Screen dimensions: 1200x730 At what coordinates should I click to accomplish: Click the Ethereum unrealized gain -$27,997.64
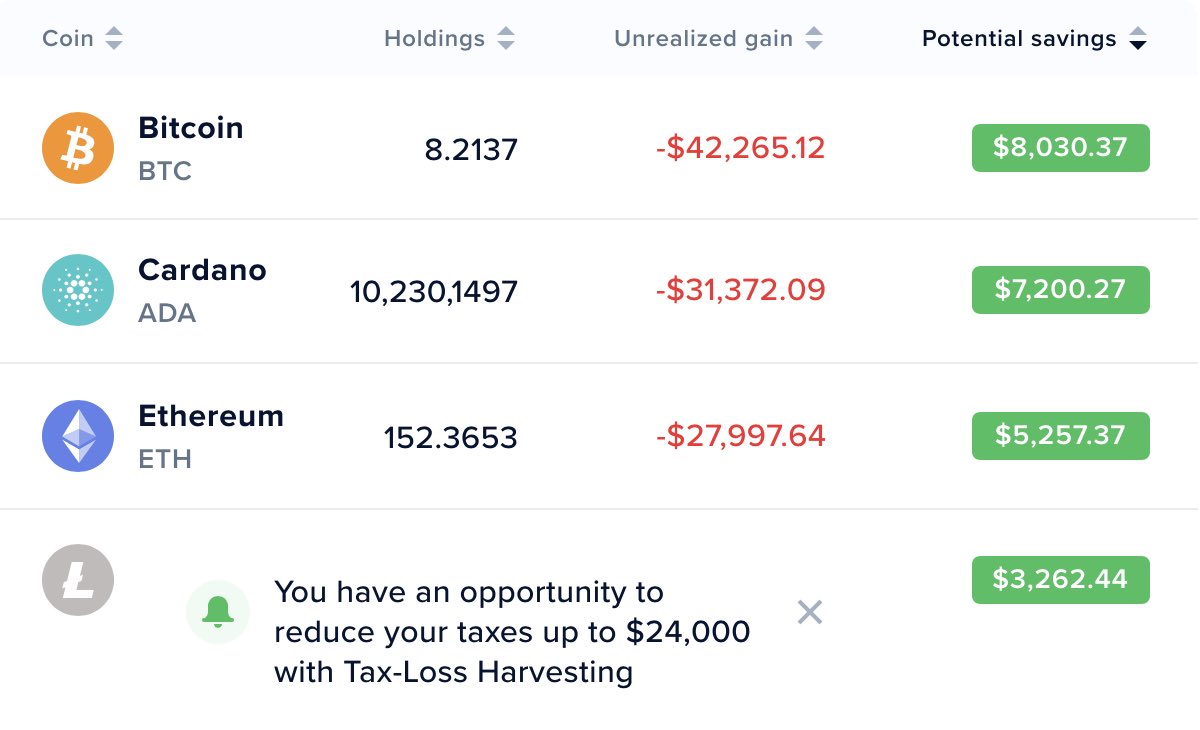(740, 436)
